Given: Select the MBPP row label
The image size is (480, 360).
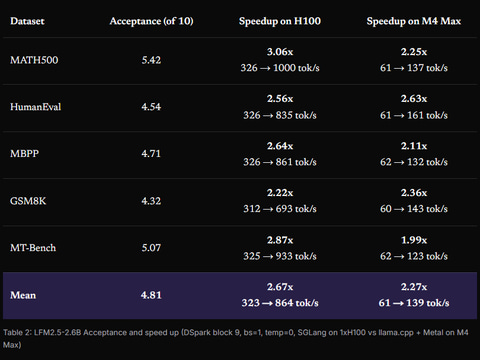Looking at the screenshot, I should (24, 154).
